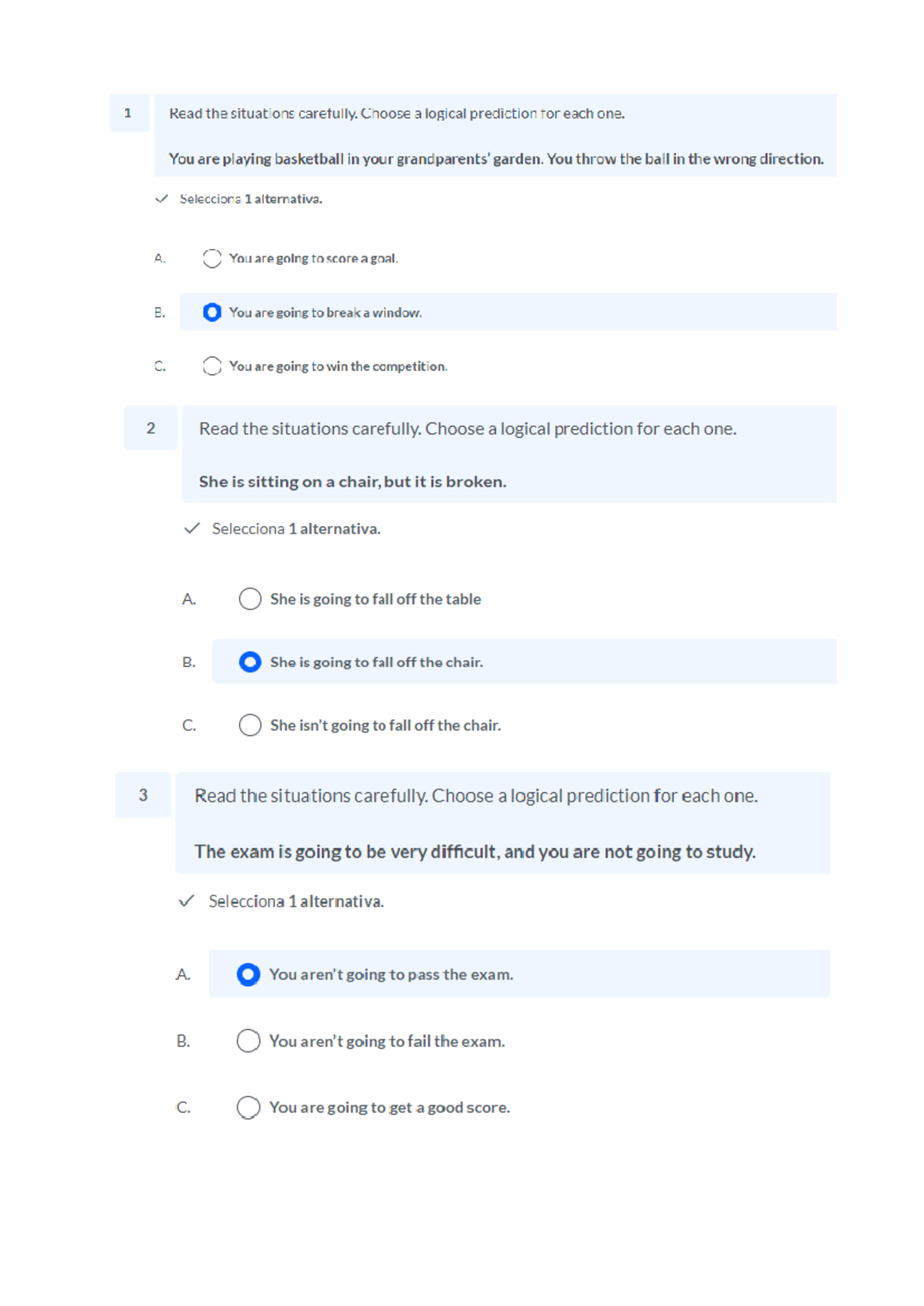924x1306 pixels.
Task: Click the selected 'You aren't going to pass the exam' radio
Action: coord(248,974)
